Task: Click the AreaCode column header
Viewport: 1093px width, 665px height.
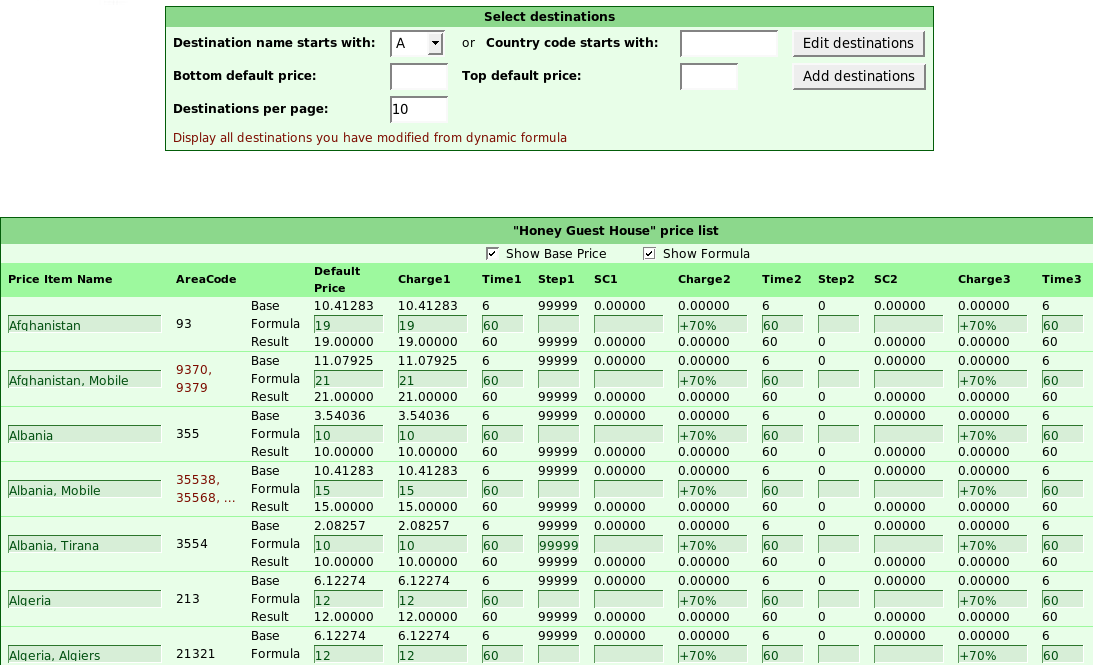Action: (206, 280)
